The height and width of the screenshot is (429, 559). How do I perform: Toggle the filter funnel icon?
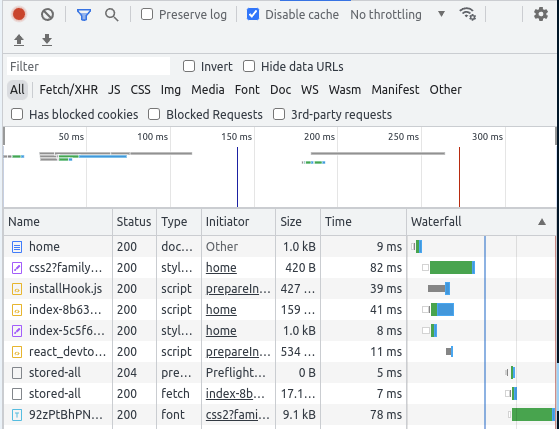(84, 15)
